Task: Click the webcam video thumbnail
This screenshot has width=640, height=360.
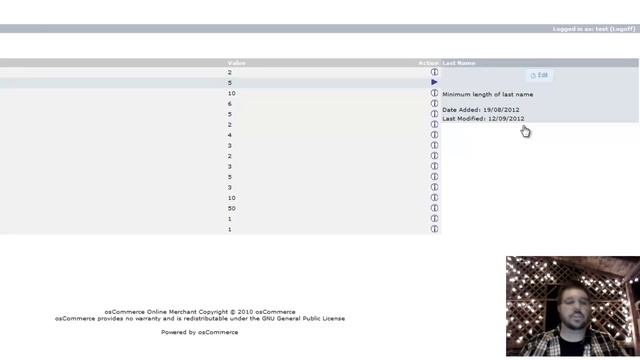Action: [x=573, y=306]
